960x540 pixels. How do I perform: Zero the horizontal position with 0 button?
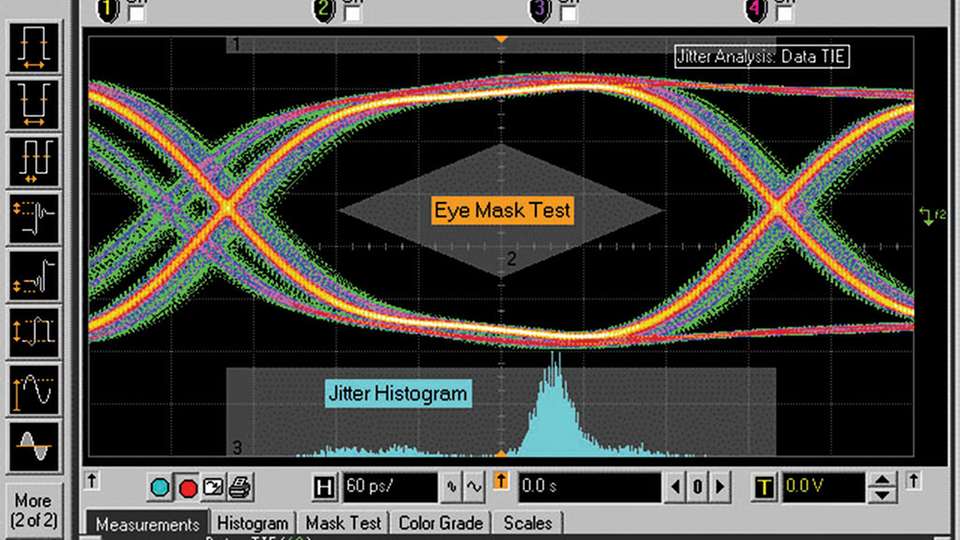pos(699,488)
